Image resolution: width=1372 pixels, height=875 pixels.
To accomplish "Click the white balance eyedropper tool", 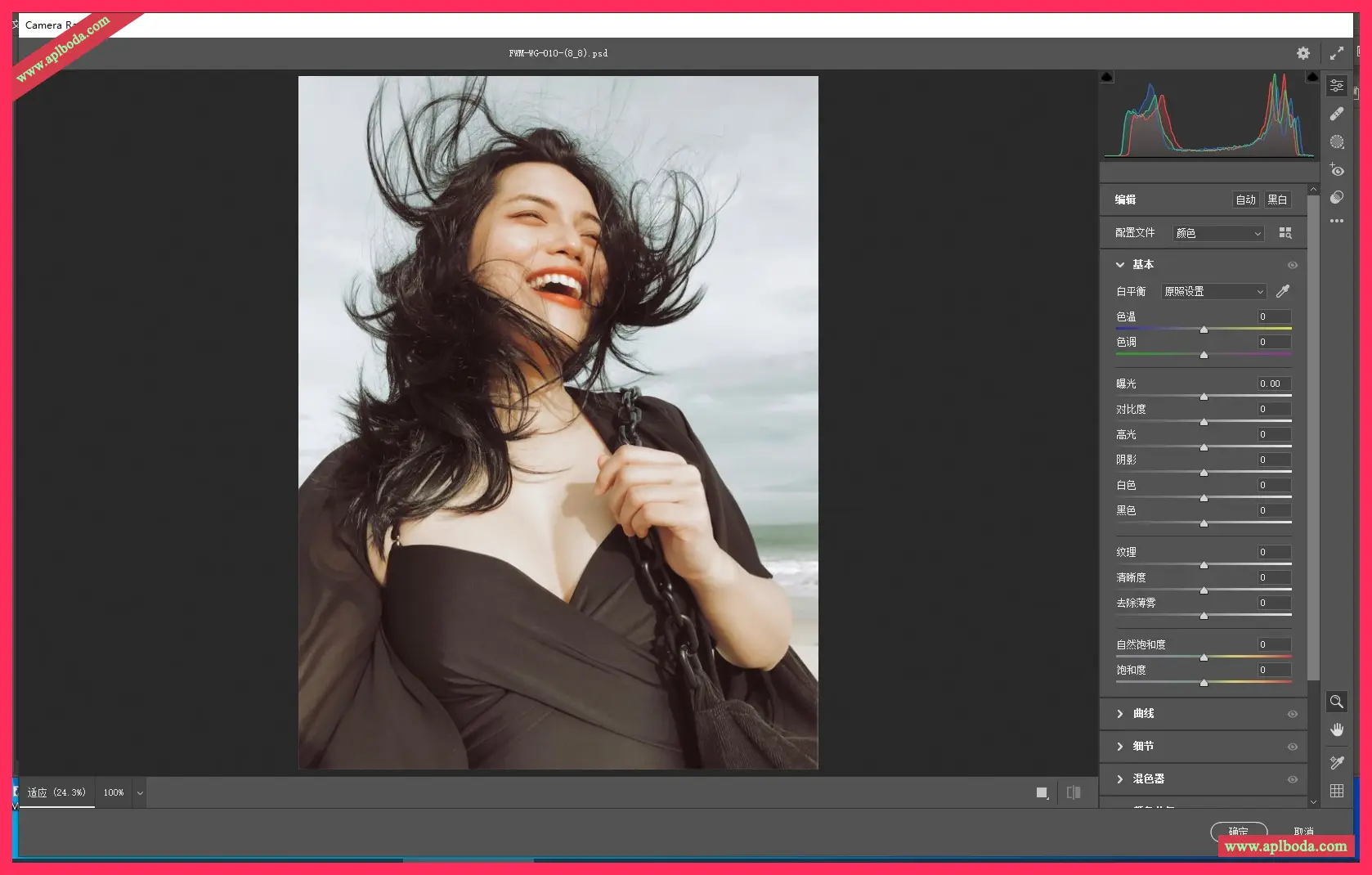I will click(1283, 291).
